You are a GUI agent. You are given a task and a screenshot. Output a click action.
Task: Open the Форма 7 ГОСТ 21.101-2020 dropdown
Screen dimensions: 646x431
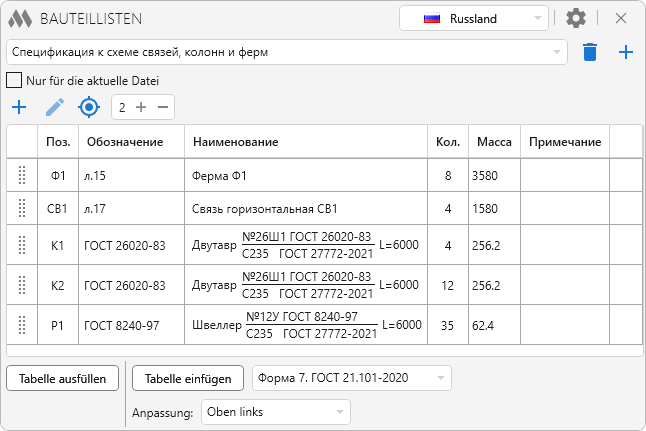click(351, 378)
